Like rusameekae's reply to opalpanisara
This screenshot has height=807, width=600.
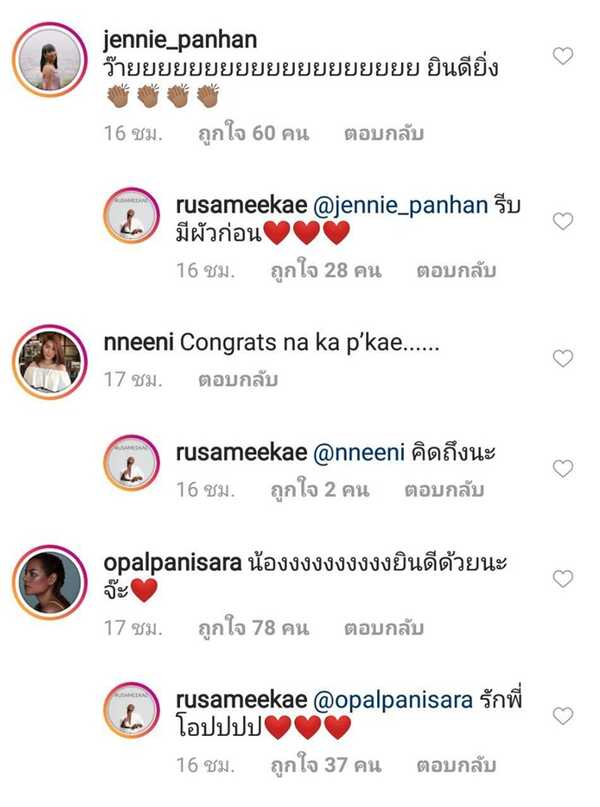click(x=563, y=715)
